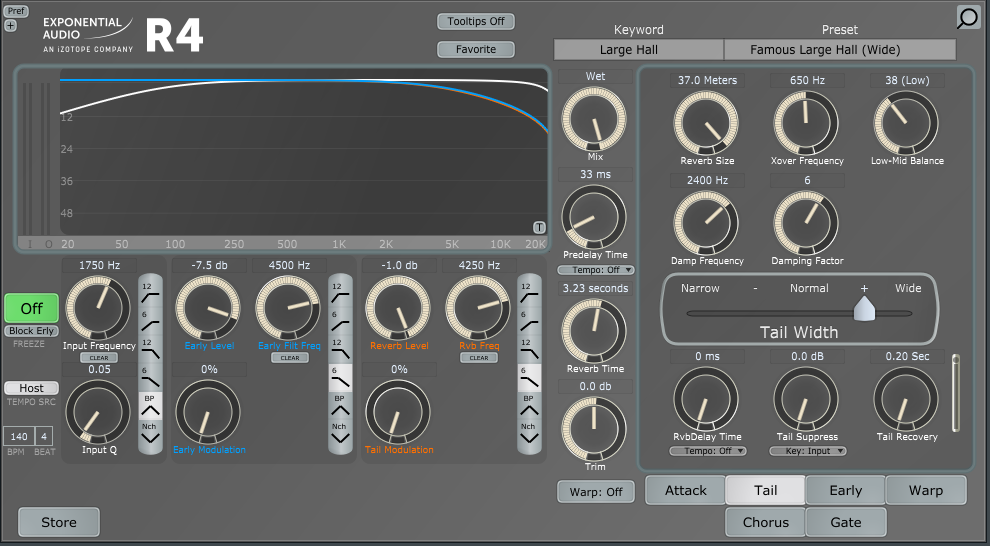Toggle Tooltips Off button
This screenshot has height=546, width=990.
click(476, 21)
